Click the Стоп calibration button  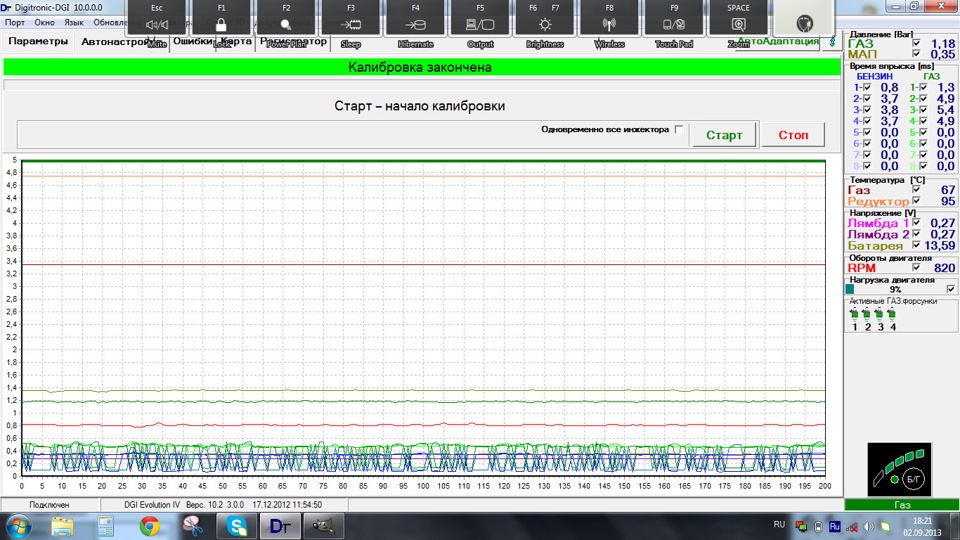(793, 135)
